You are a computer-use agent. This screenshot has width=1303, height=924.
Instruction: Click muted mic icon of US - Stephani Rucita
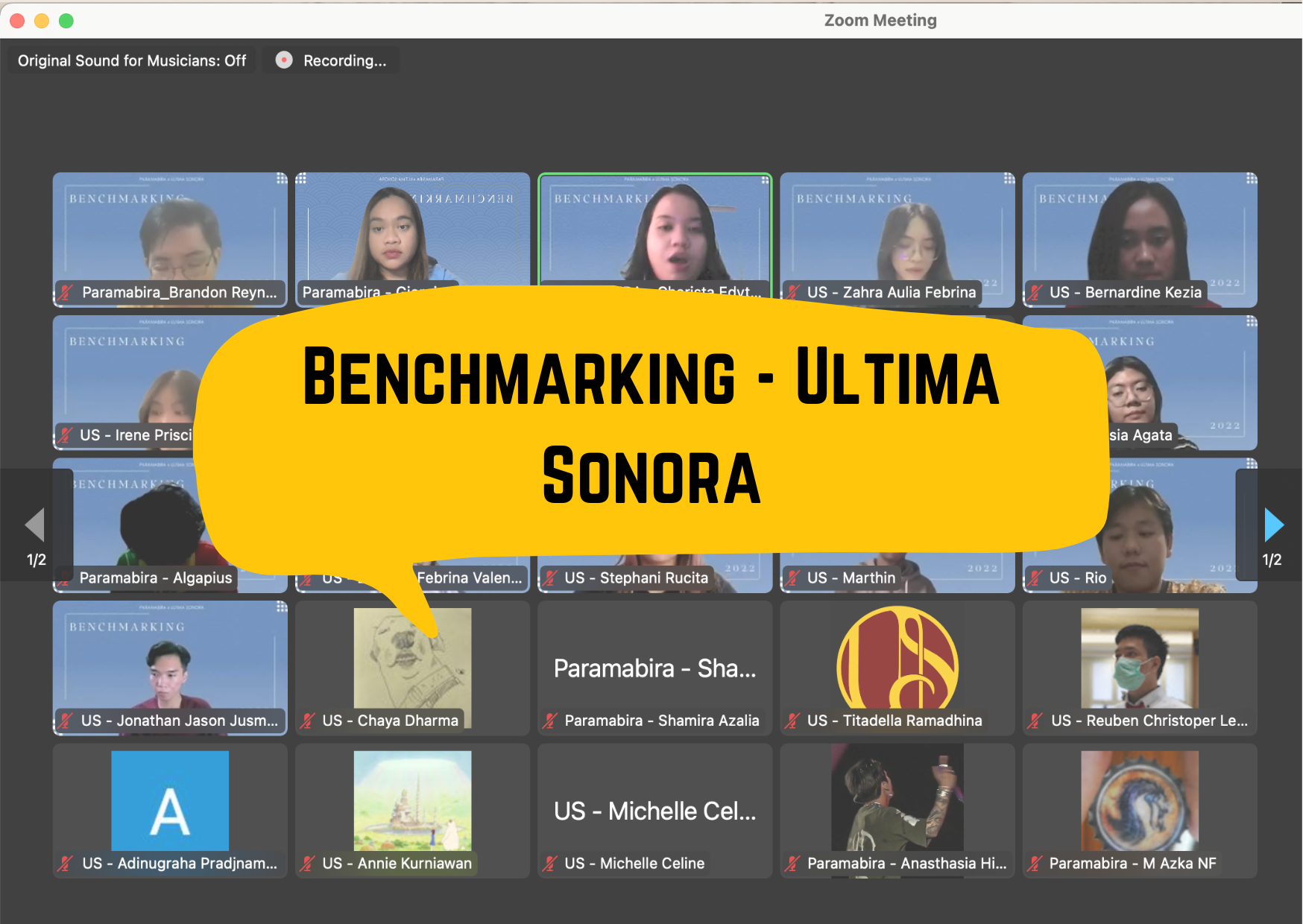point(550,578)
